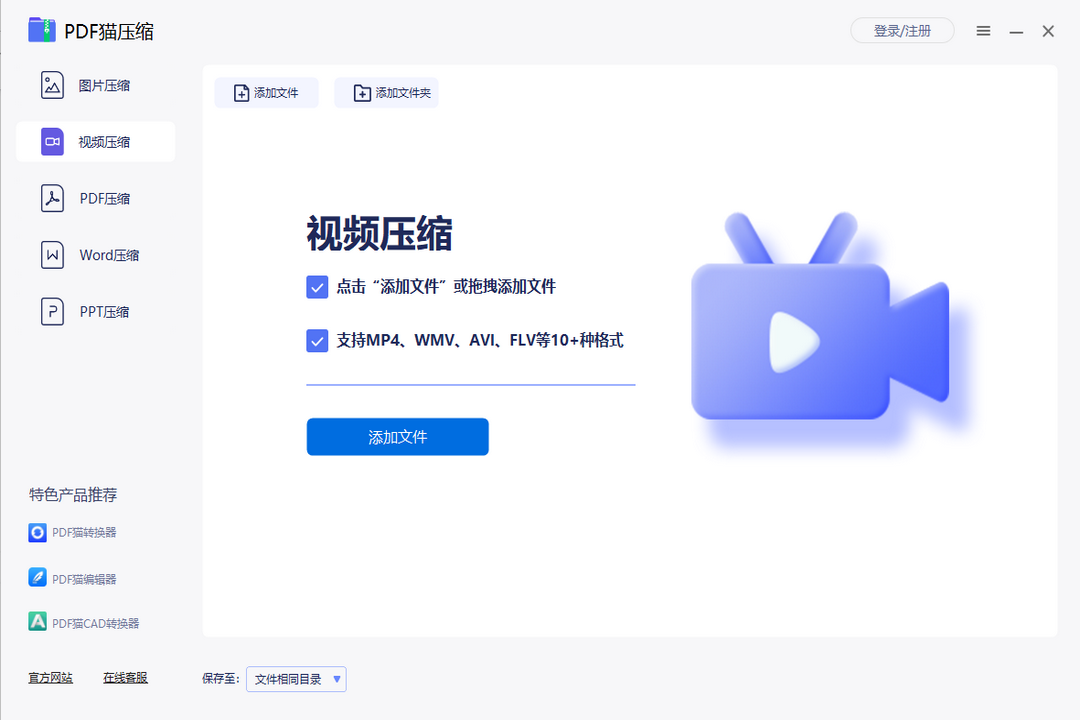Viewport: 1080px width, 720px height.
Task: Toggle the 点击添加文件或拖拽添加文件 checkbox
Action: tap(317, 287)
